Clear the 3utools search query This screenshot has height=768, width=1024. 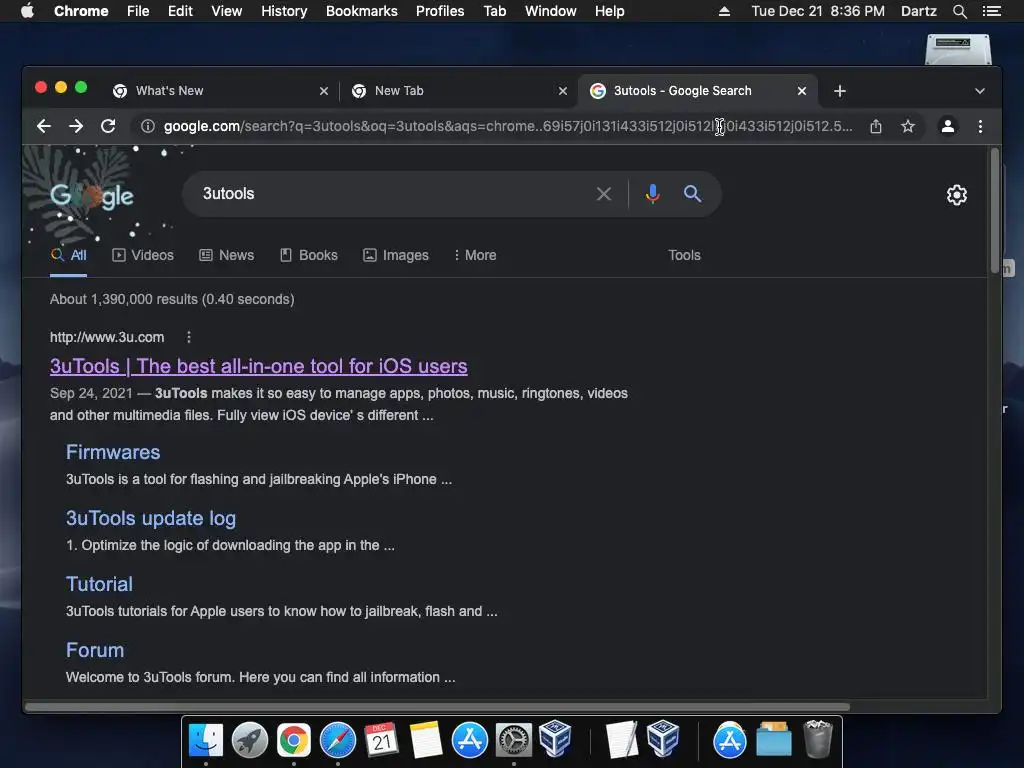604,194
